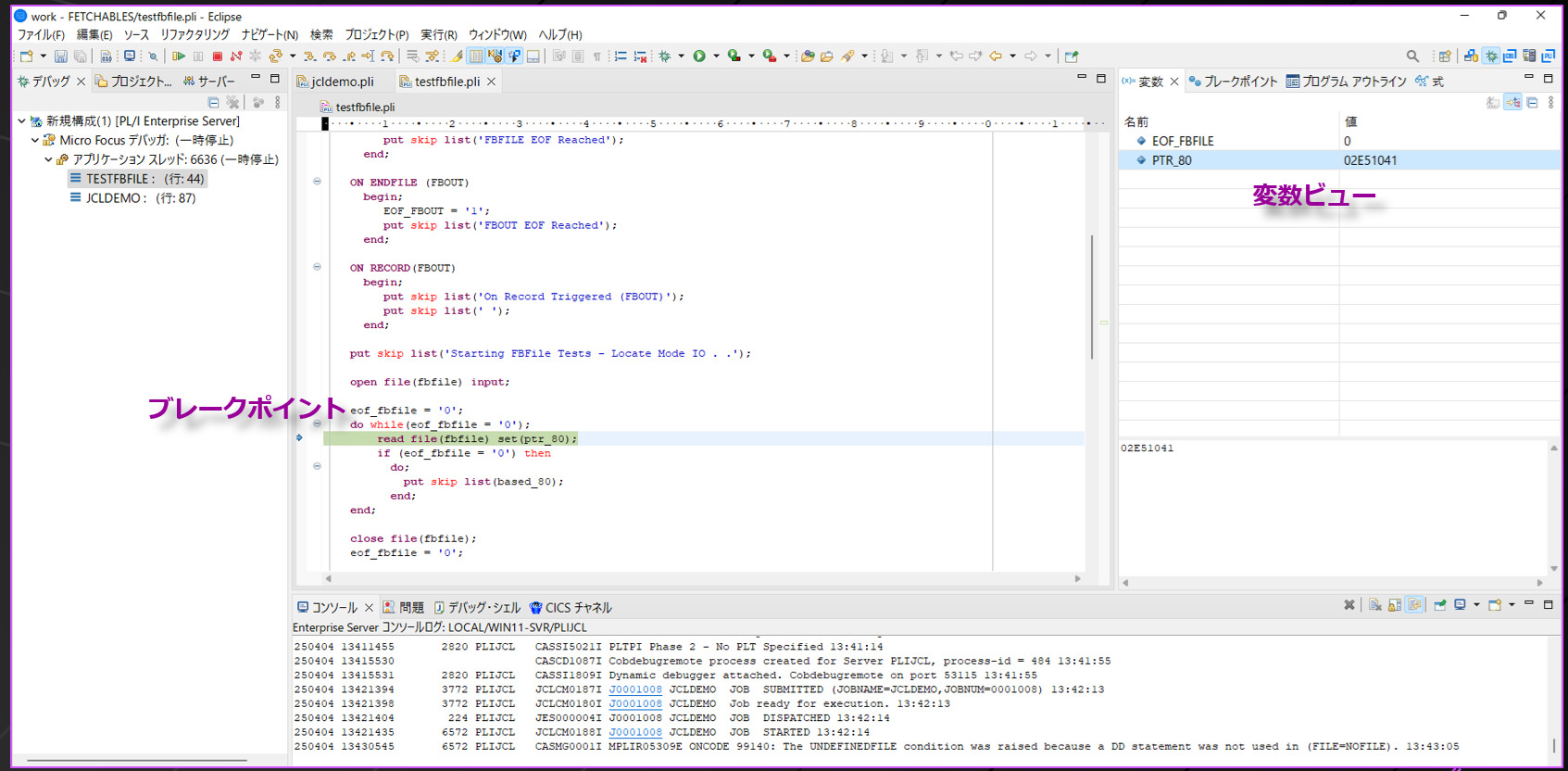1568x771 pixels.
Task: Click the red Terminate button
Action: pyautogui.click(x=217, y=57)
